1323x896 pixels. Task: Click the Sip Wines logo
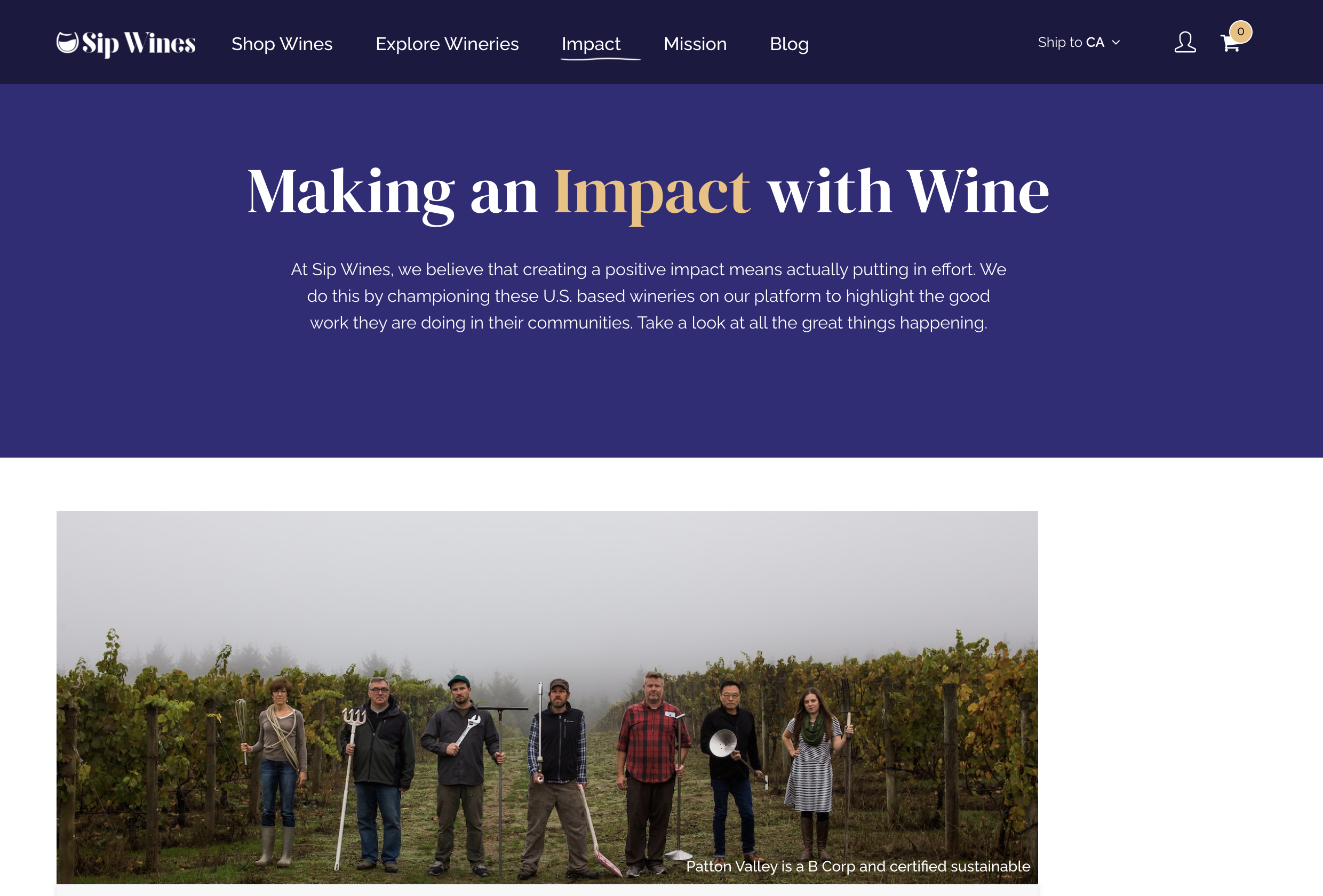(124, 43)
